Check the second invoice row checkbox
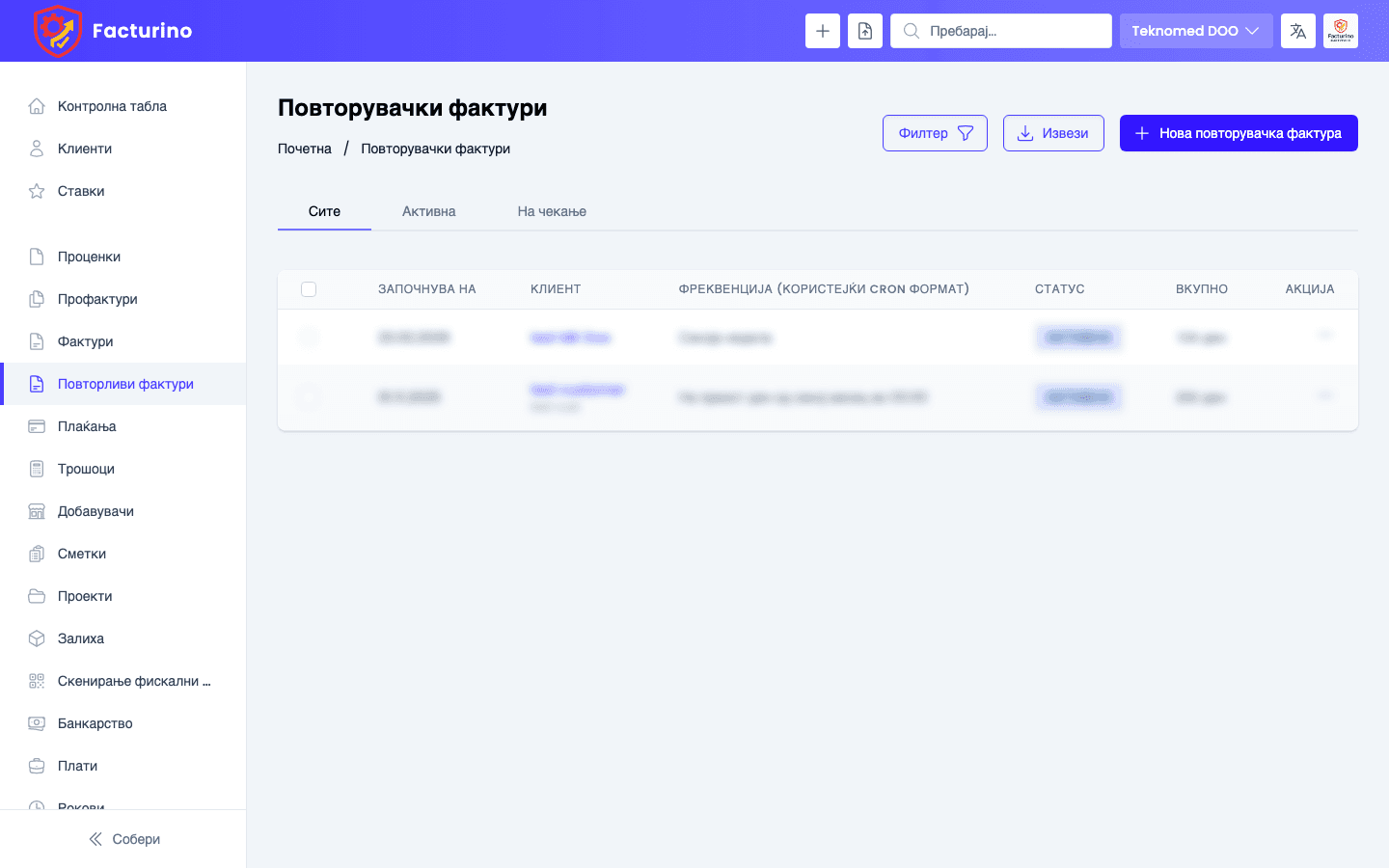This screenshot has width=1389, height=868. [x=309, y=396]
